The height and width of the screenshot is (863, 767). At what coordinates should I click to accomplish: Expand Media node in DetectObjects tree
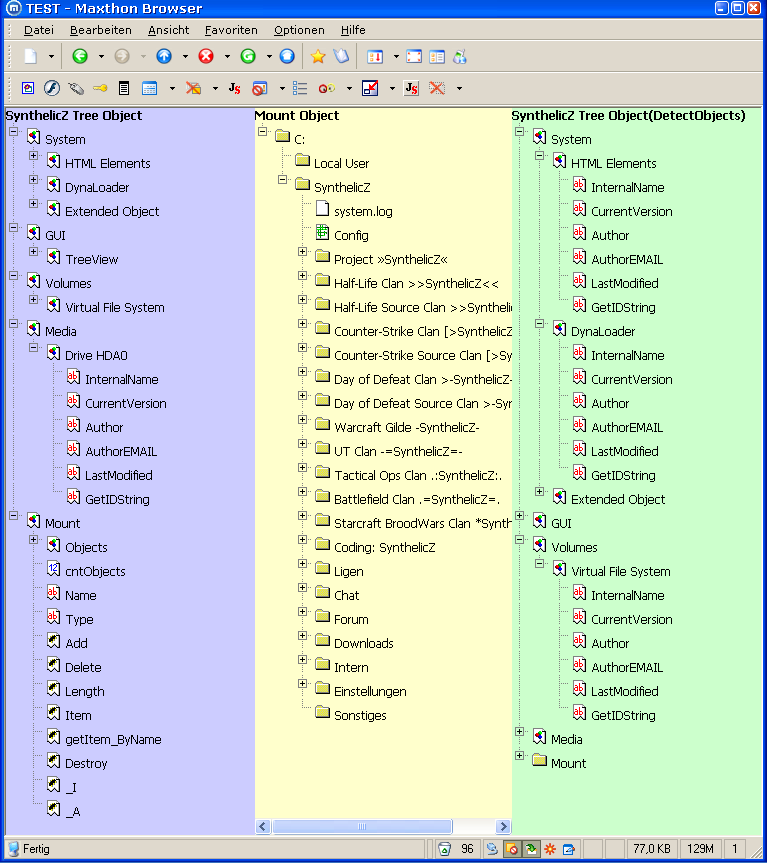(519, 731)
